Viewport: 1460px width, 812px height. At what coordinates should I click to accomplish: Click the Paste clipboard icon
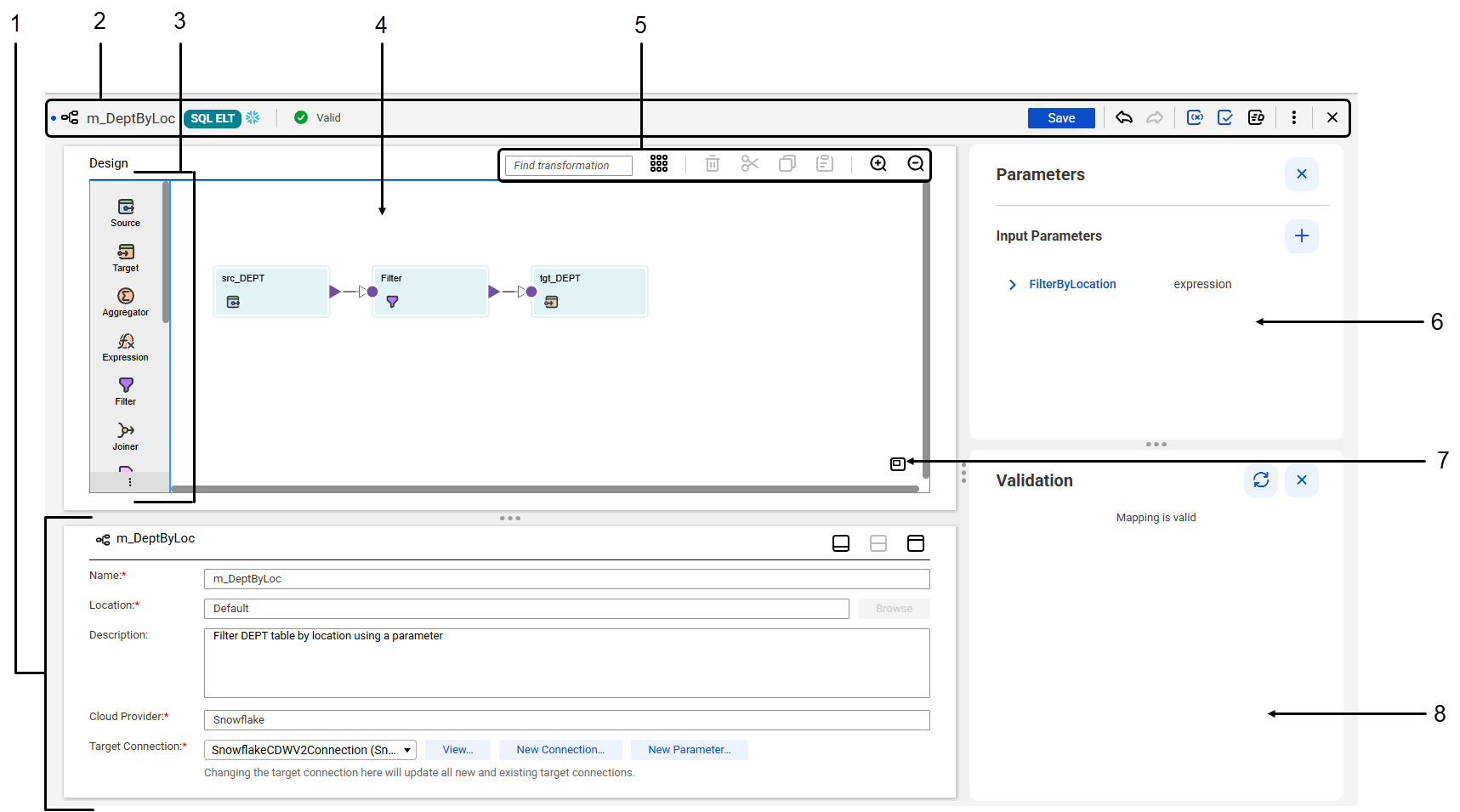(825, 163)
